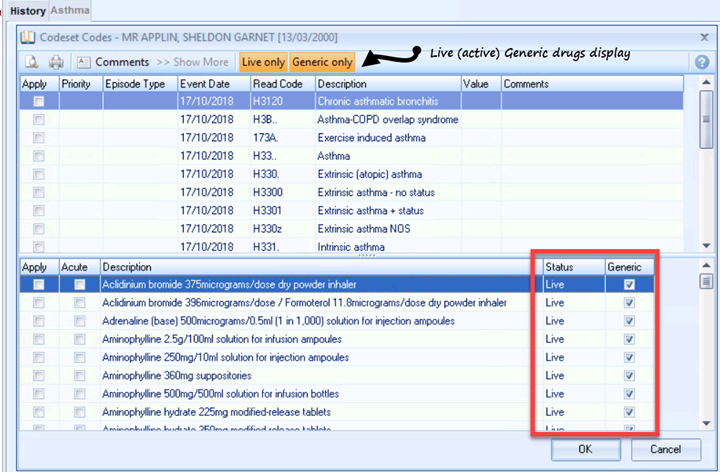The width and height of the screenshot is (720, 472).
Task: Close the Codeset Codes dialog
Action: pyautogui.click(x=704, y=37)
